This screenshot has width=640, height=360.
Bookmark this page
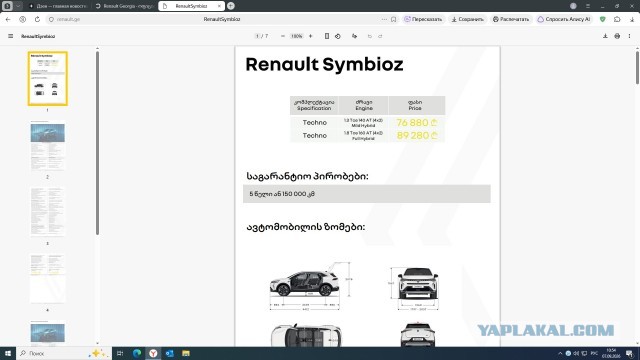tap(393, 19)
